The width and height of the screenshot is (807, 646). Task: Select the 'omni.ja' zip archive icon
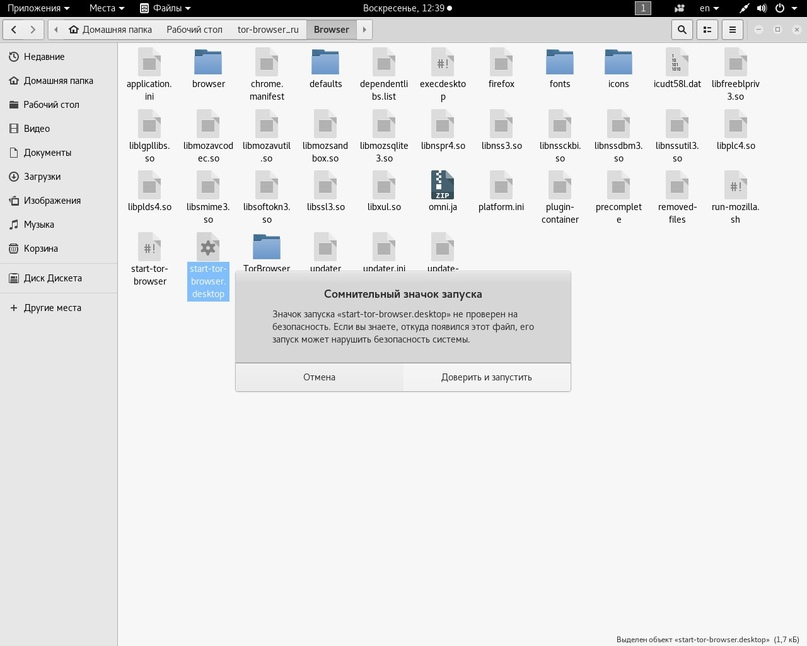[443, 185]
